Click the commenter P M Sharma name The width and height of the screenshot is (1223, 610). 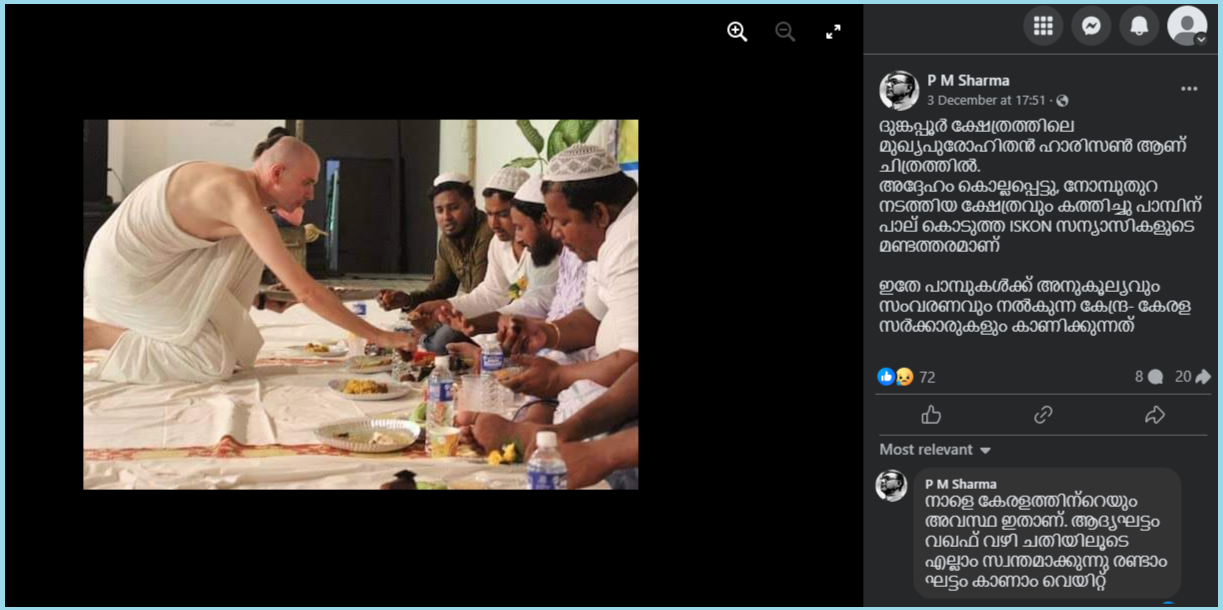coord(961,484)
